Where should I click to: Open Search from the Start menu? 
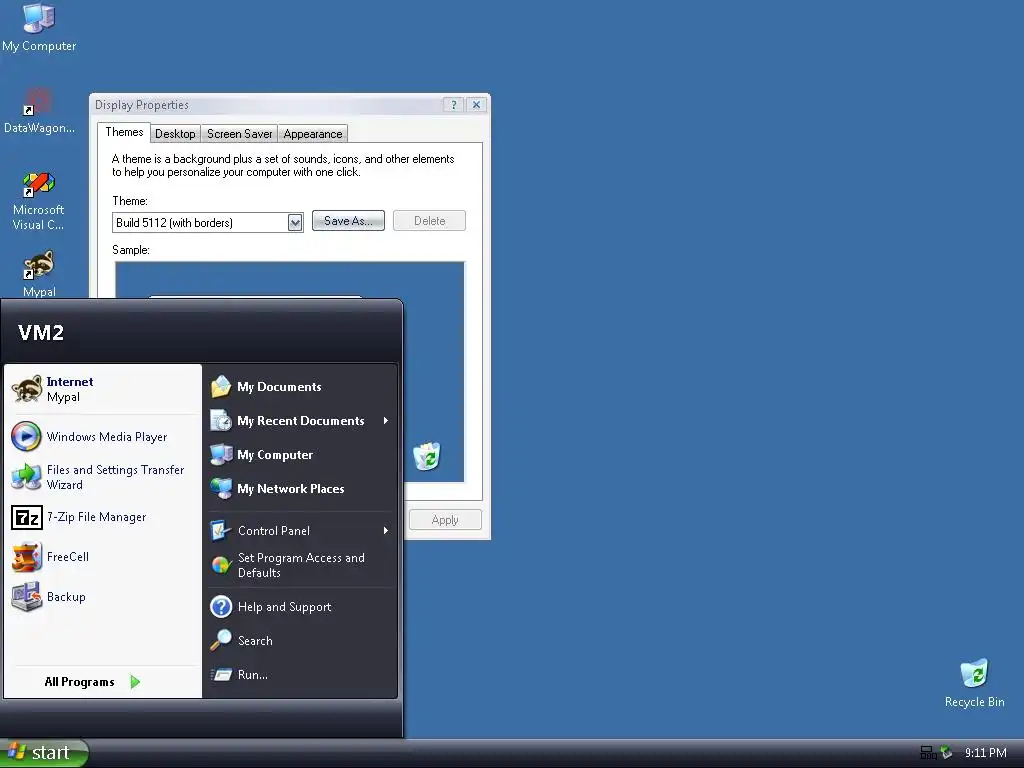coord(300,641)
